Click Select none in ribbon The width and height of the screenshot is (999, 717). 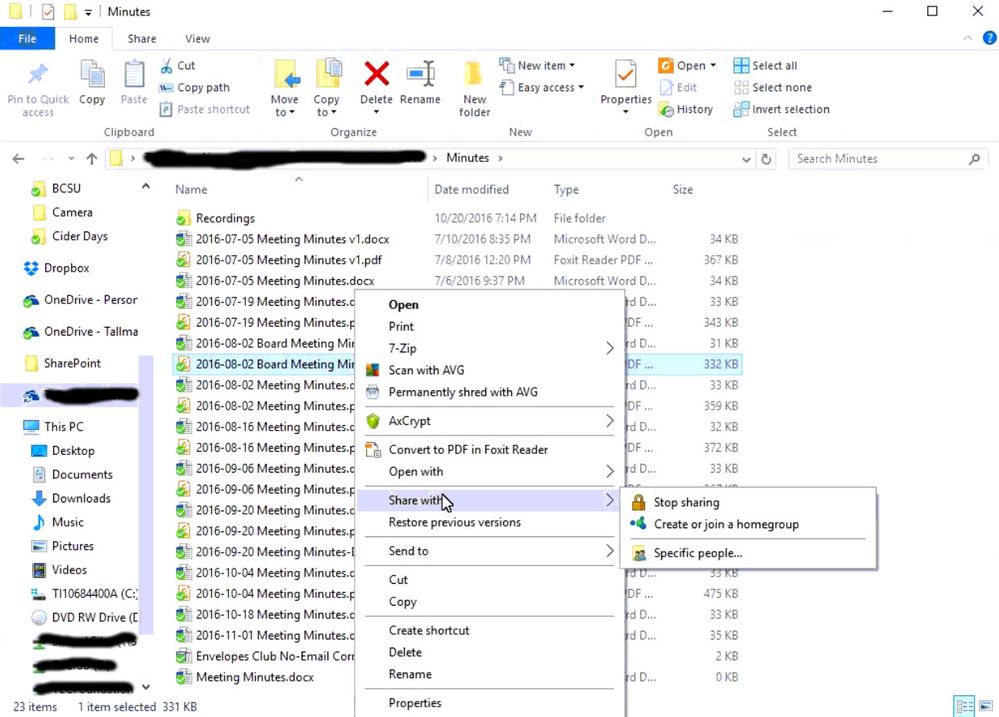(x=772, y=87)
